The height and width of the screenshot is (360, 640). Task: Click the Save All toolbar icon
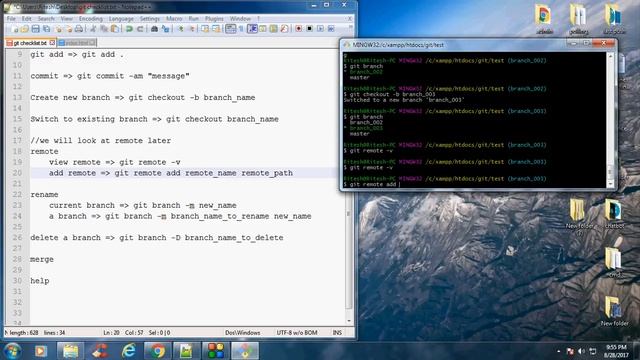(47, 29)
